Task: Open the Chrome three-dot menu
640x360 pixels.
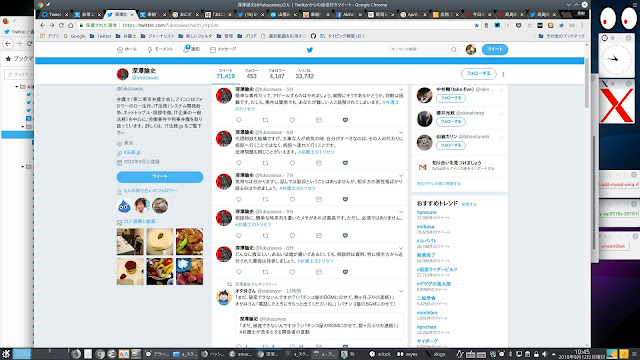Action: coord(582,25)
